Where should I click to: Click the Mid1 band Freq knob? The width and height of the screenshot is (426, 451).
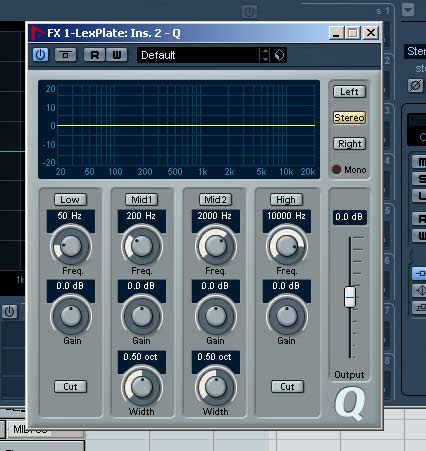(x=142, y=246)
